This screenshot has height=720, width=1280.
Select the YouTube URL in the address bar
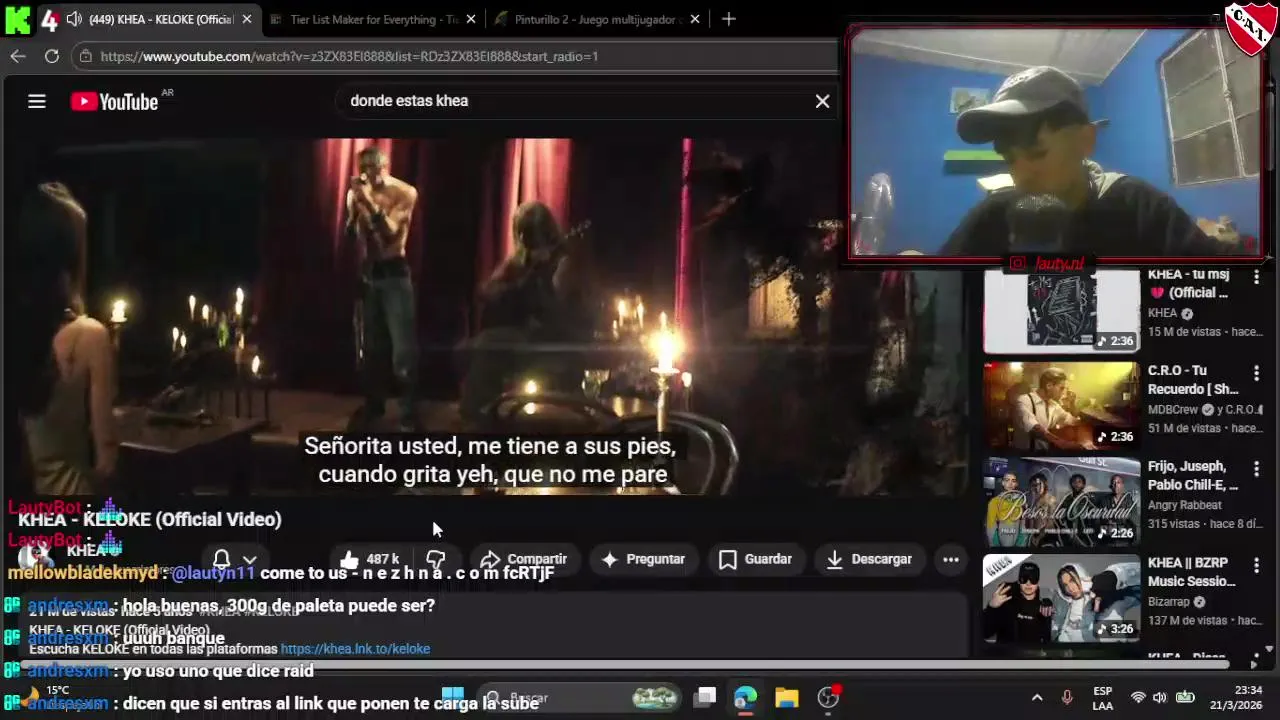[349, 56]
